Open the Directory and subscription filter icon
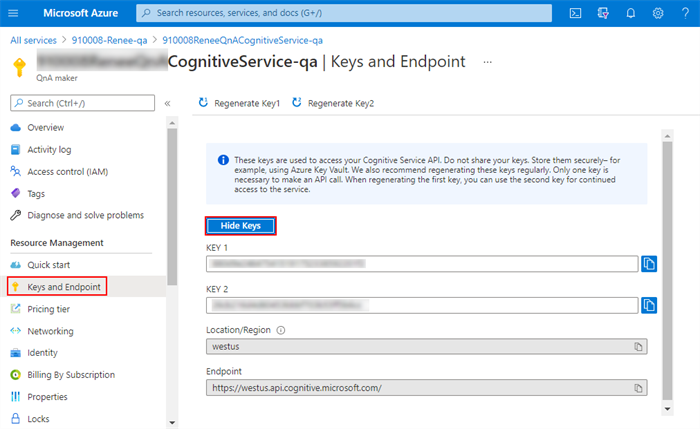Image resolution: width=700 pixels, height=429 pixels. tap(603, 13)
